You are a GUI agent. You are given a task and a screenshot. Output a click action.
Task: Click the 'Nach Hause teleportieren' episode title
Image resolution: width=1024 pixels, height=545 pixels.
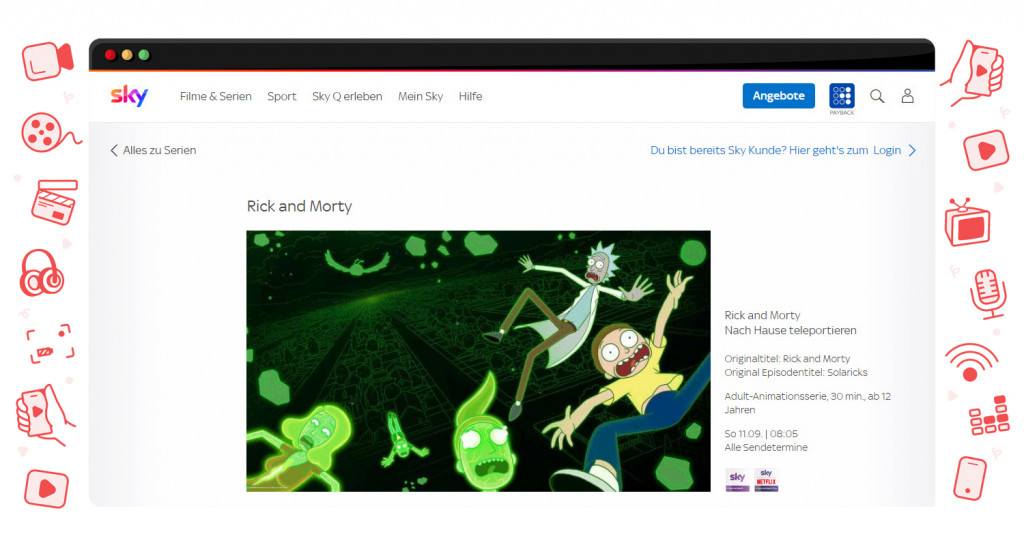790,330
